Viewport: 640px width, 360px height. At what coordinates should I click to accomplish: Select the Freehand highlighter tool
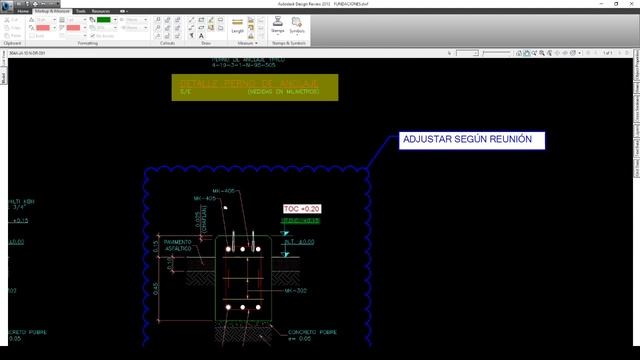click(x=211, y=20)
